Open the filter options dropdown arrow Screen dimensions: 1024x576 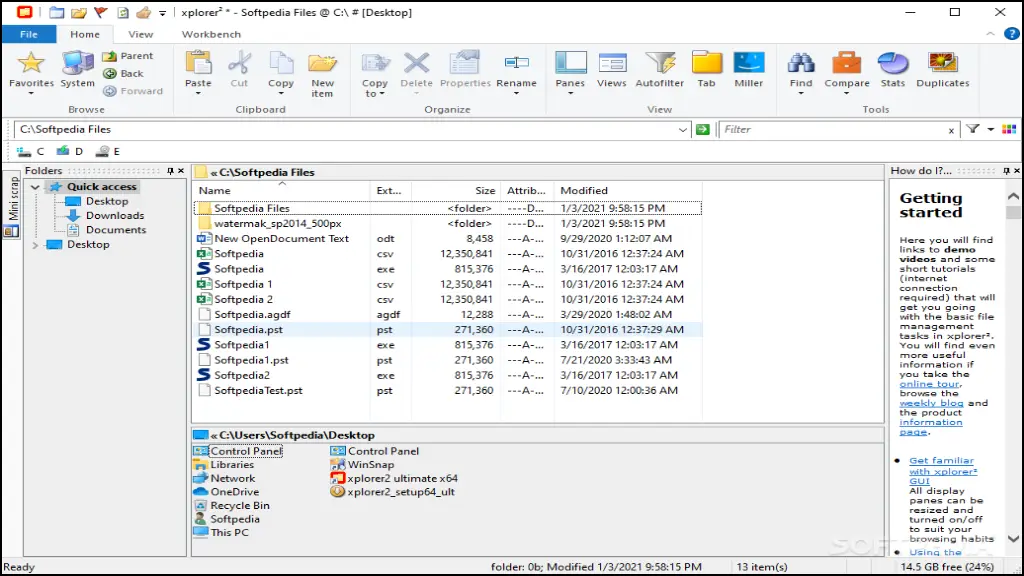point(991,129)
